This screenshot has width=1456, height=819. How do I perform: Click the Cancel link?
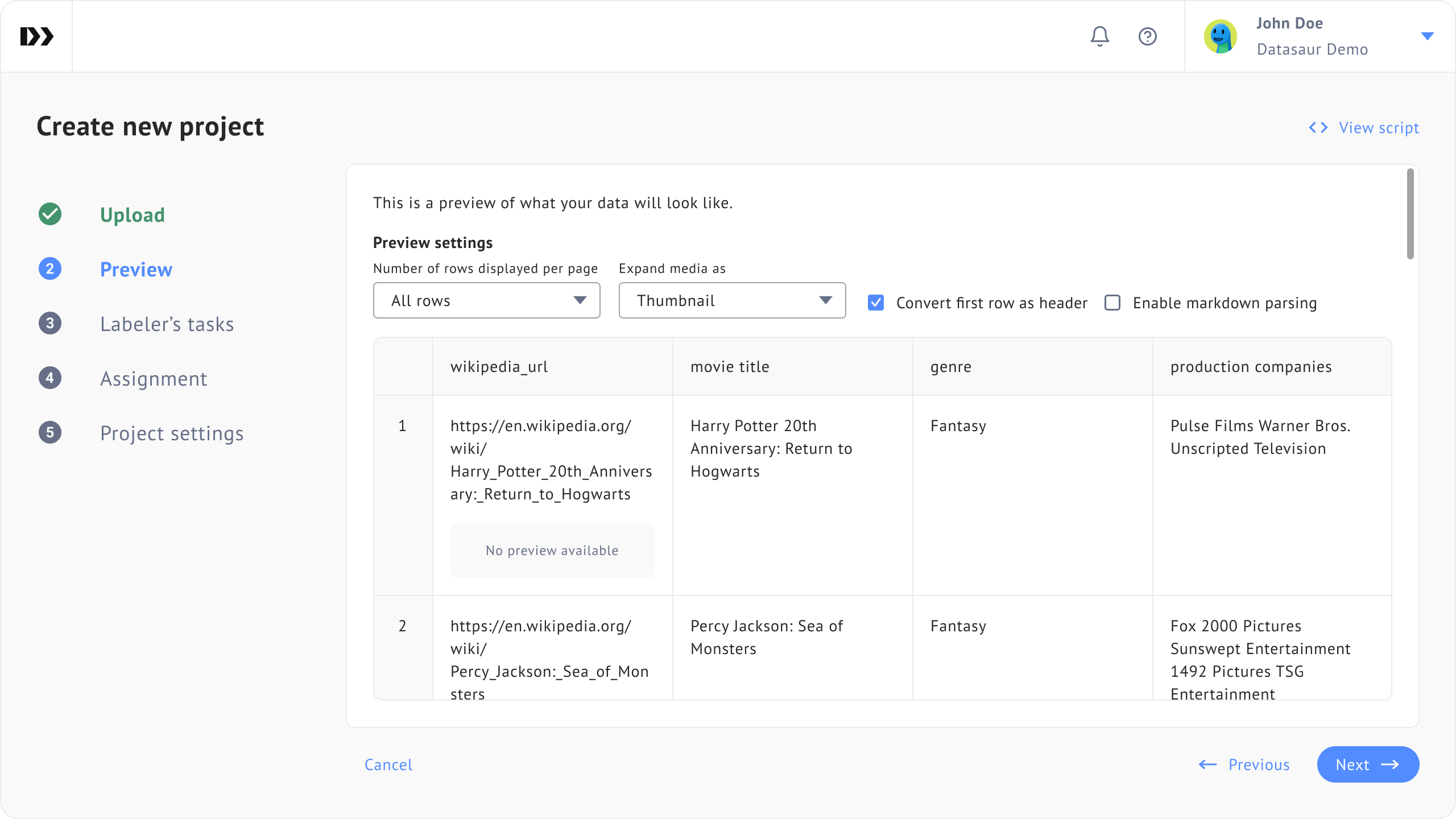388,765
